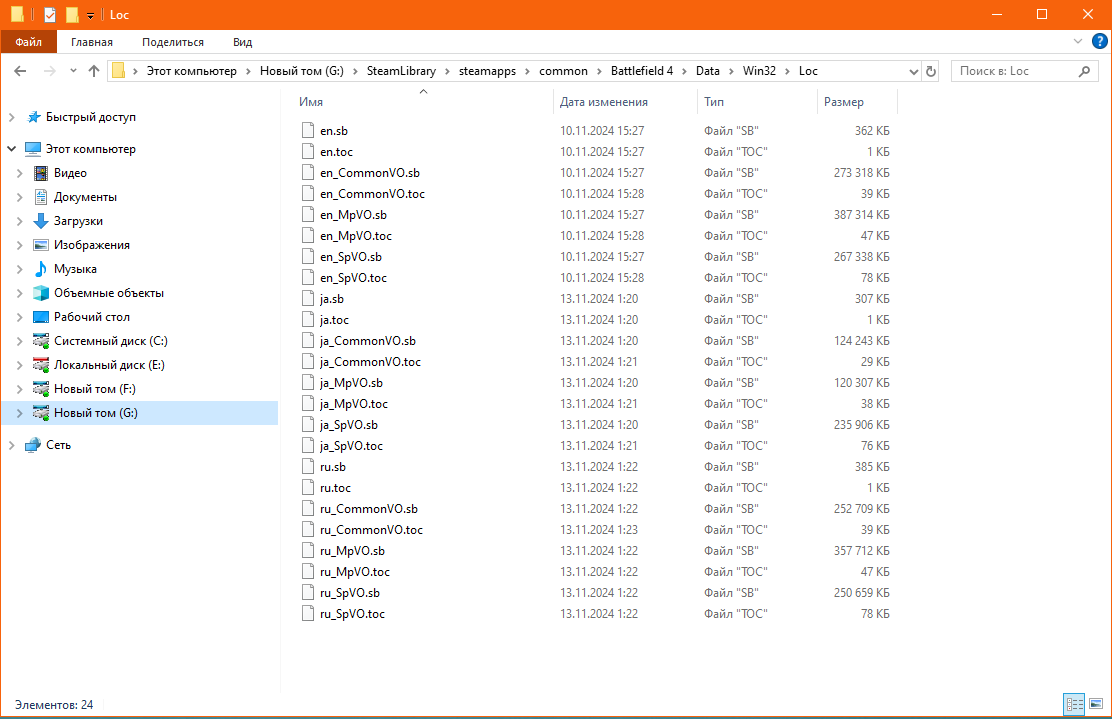Click the search magnifier icon
Screen dimensions: 1112x719
coord(1084,71)
